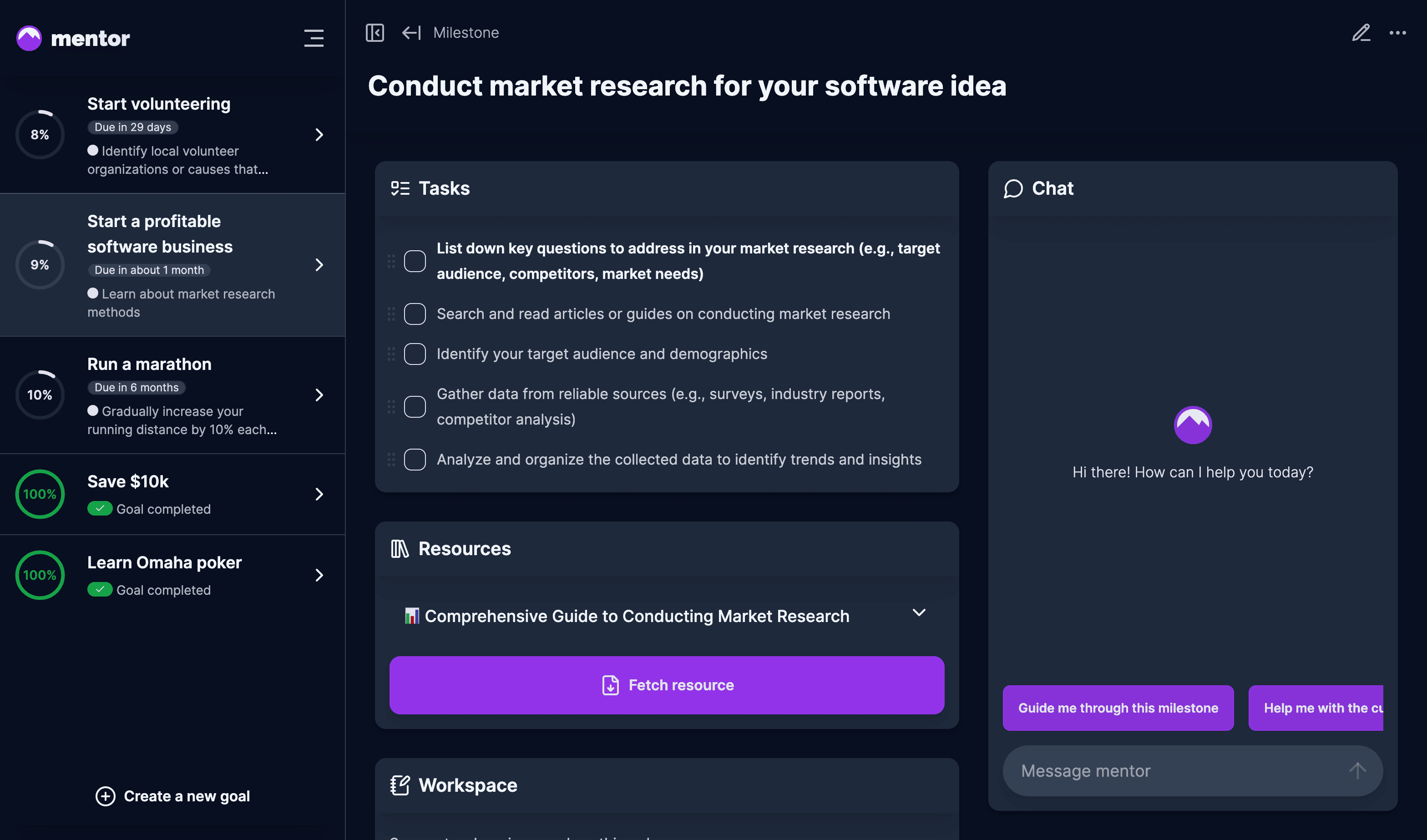
Task: Select the Save $10k goal item
Action: pyautogui.click(x=170, y=494)
